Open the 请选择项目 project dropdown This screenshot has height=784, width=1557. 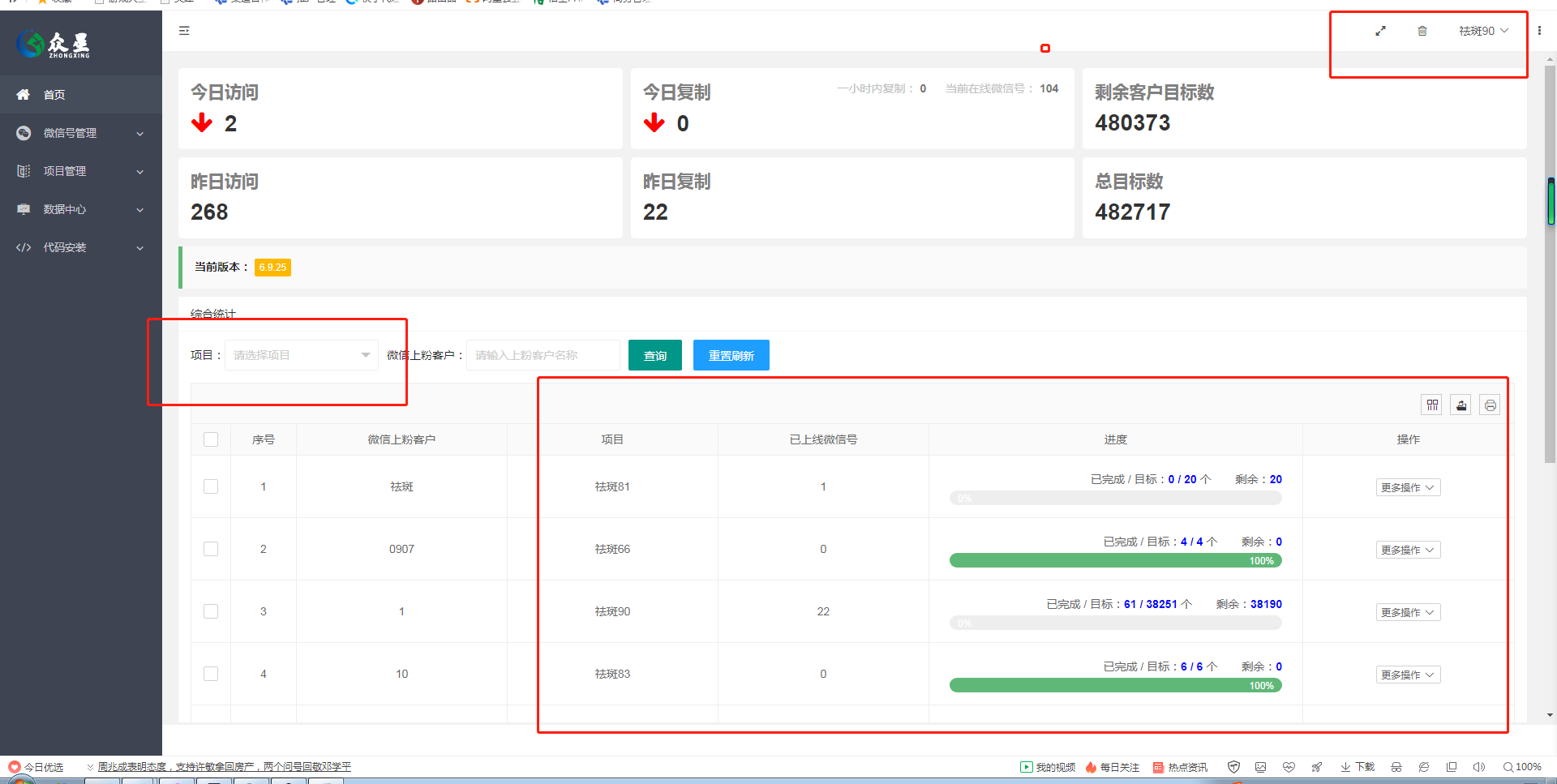(301, 355)
